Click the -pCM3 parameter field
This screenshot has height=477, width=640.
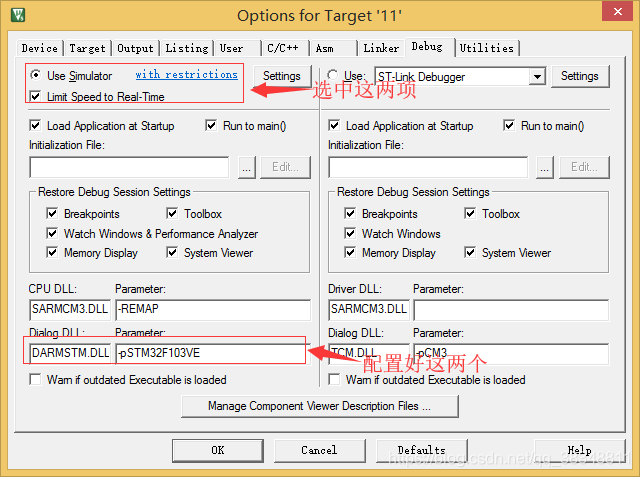pos(511,353)
